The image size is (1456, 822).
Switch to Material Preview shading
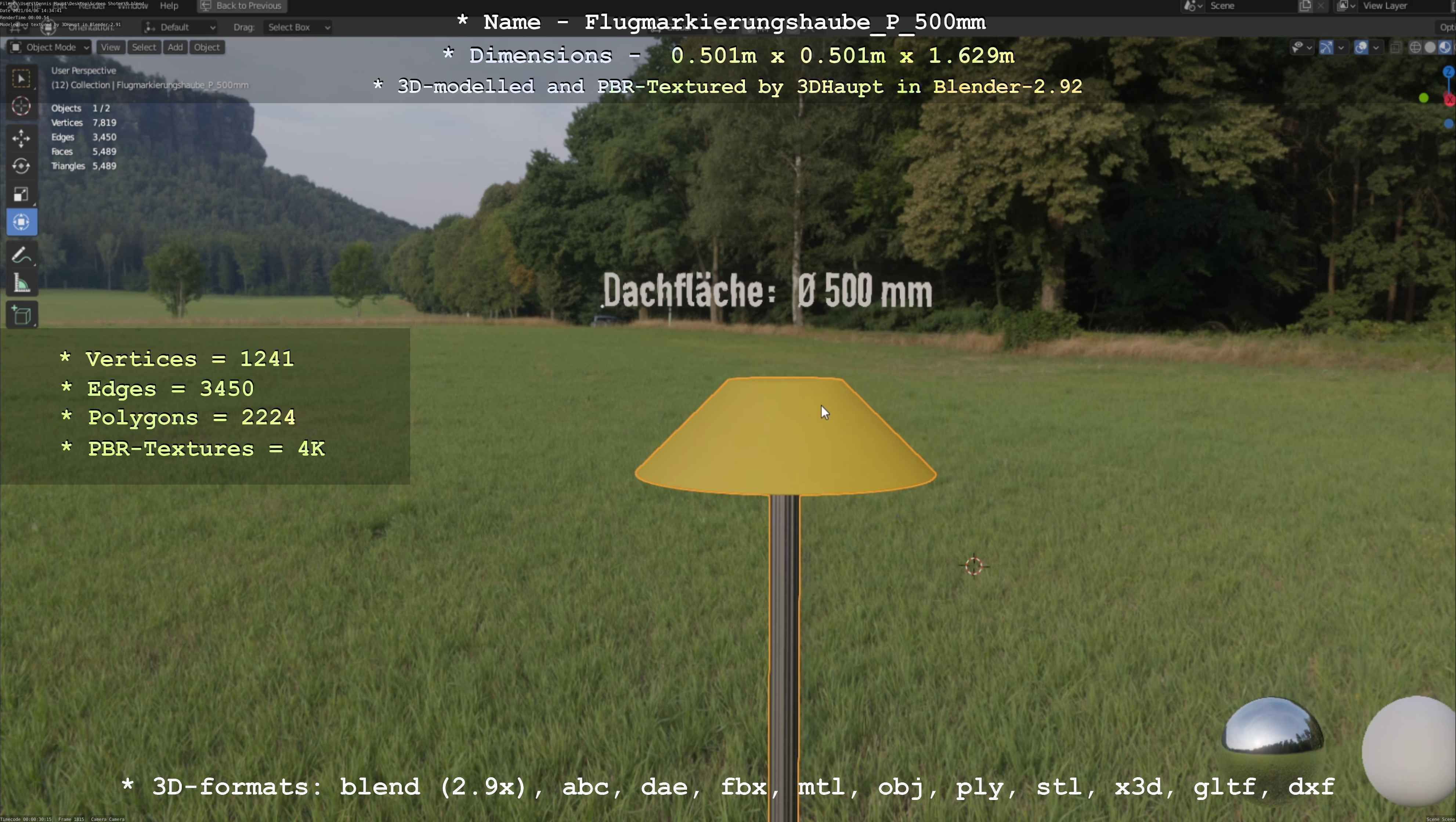(1445, 47)
